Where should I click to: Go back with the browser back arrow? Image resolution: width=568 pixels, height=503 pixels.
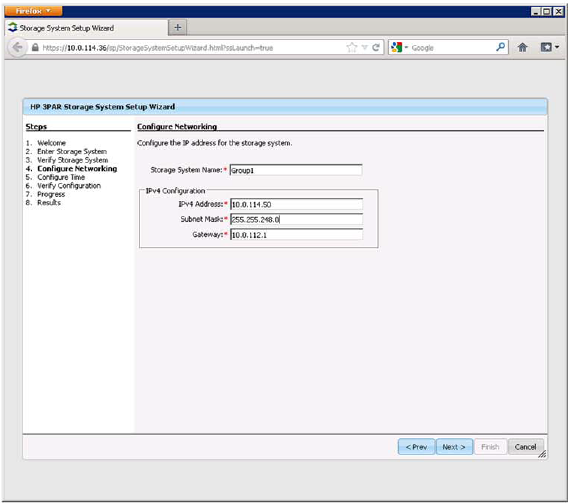click(x=17, y=47)
